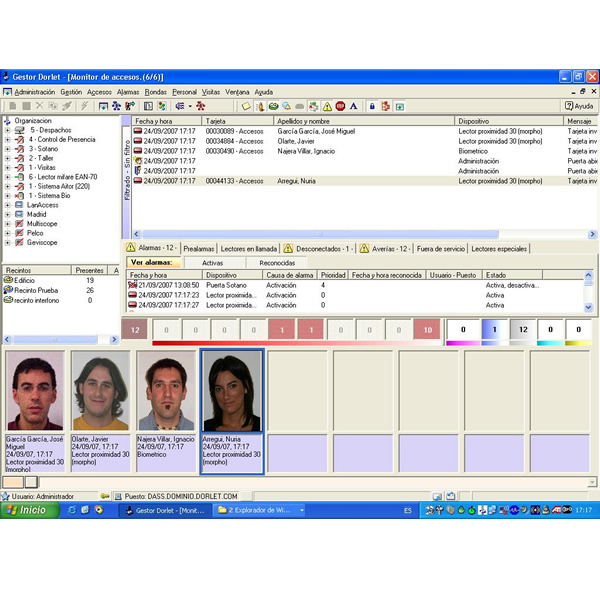Click the blue people hierarchy toolbar icon
Viewport: 600px width, 600px height.
116,106
